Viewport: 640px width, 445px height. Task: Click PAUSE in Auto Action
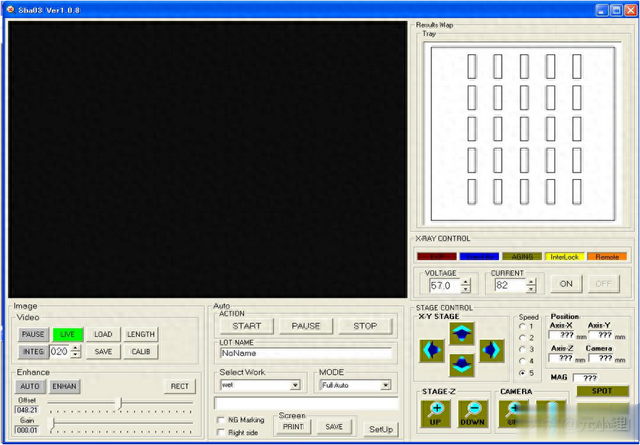[x=306, y=326]
